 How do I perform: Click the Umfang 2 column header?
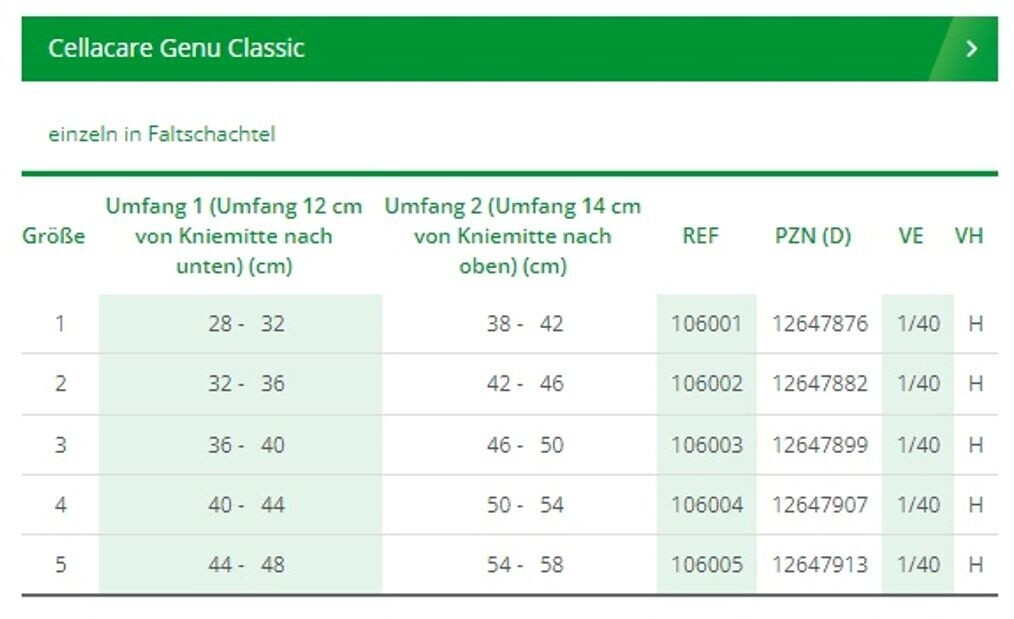pyautogui.click(x=512, y=237)
